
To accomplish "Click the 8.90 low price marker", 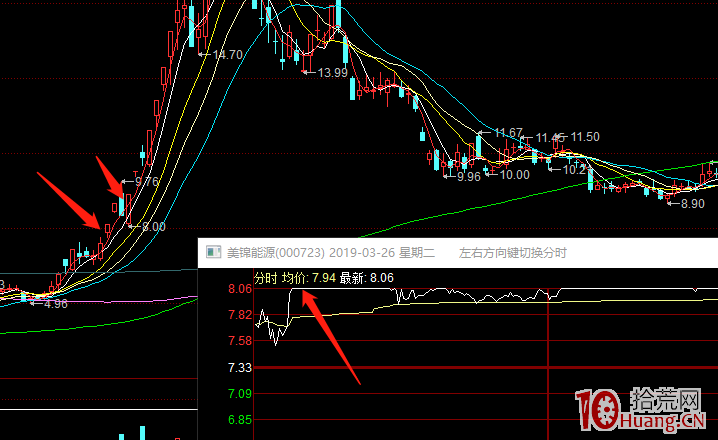I will click(x=693, y=204).
